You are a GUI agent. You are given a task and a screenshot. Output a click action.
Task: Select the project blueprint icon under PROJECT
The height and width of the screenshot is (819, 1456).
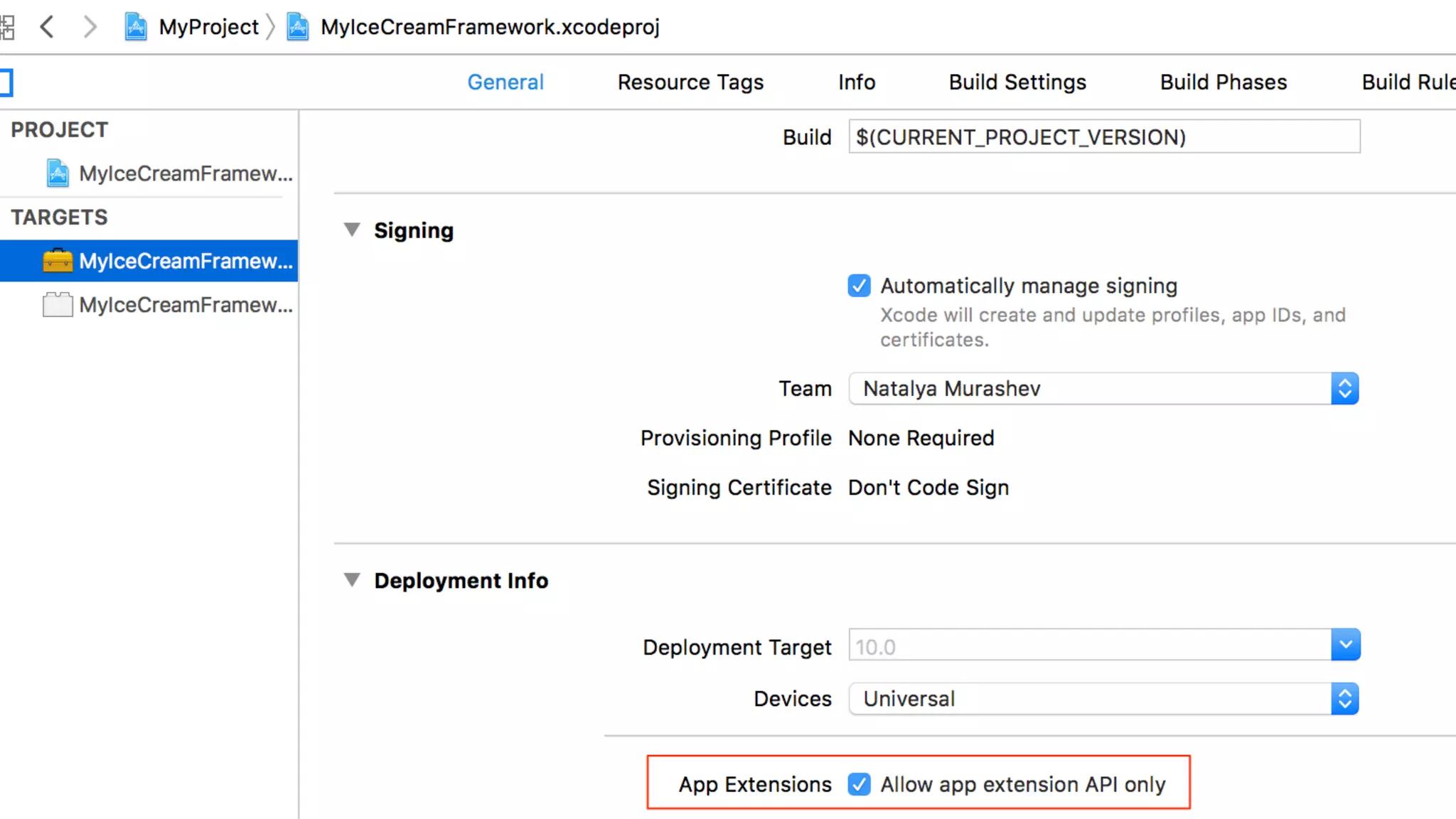[x=58, y=173]
